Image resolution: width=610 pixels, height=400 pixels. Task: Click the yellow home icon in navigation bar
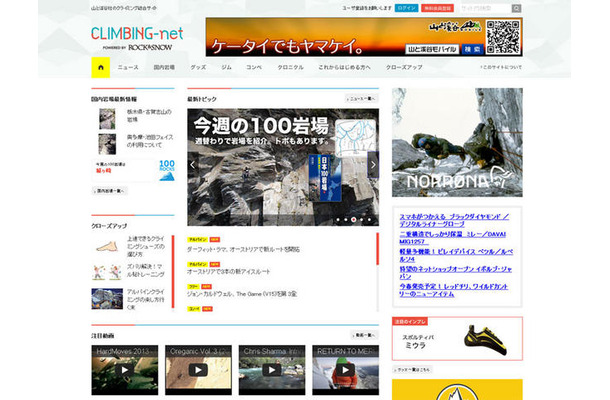click(x=99, y=67)
